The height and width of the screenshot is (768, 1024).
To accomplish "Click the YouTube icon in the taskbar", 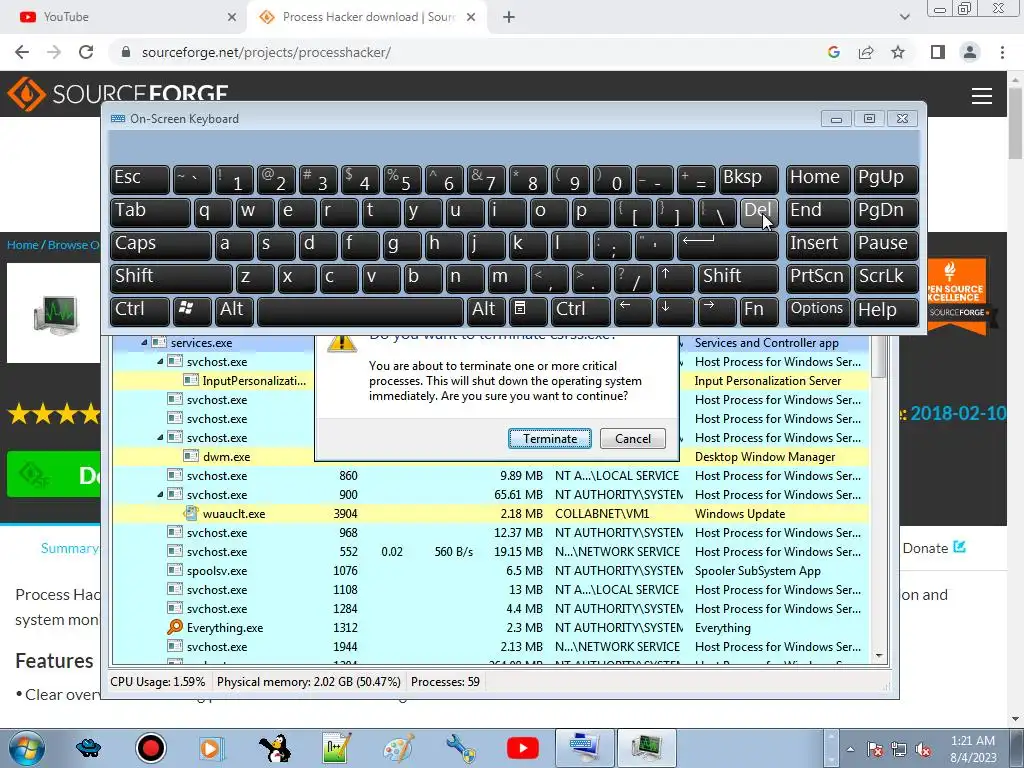I will tap(522, 748).
